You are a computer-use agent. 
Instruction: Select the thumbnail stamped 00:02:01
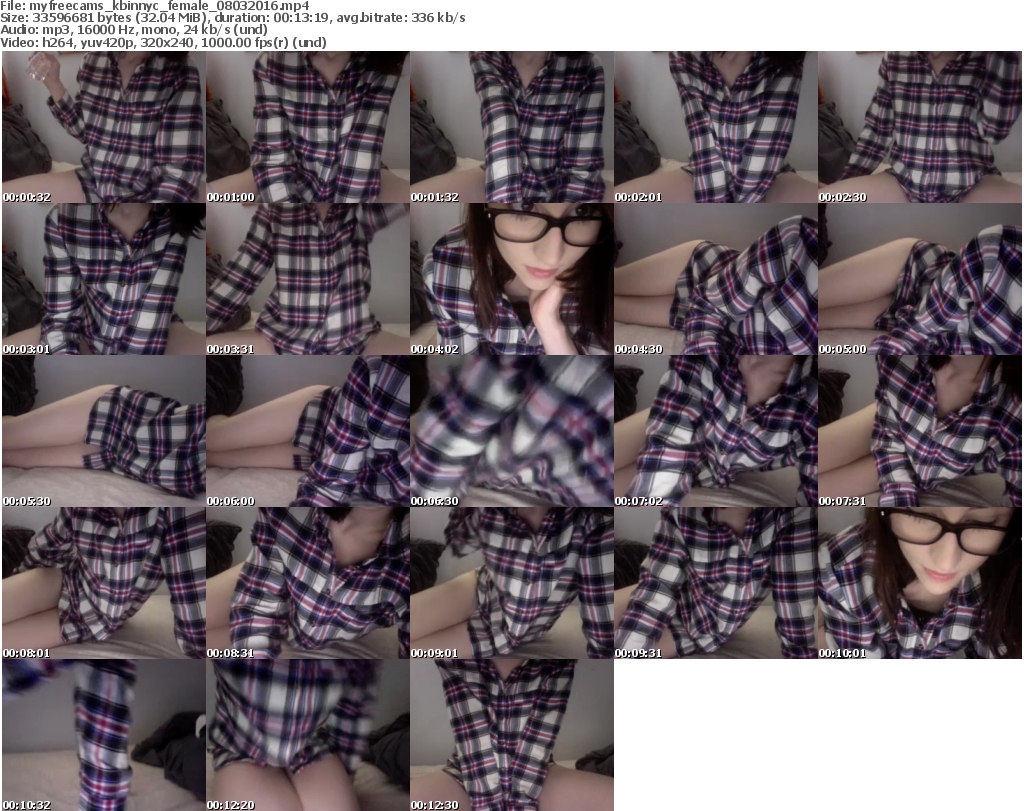(716, 127)
